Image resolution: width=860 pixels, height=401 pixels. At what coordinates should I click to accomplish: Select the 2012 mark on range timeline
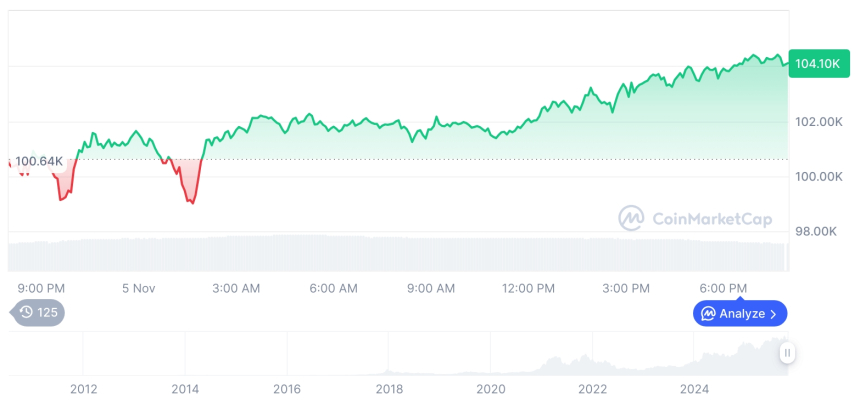pos(83,388)
